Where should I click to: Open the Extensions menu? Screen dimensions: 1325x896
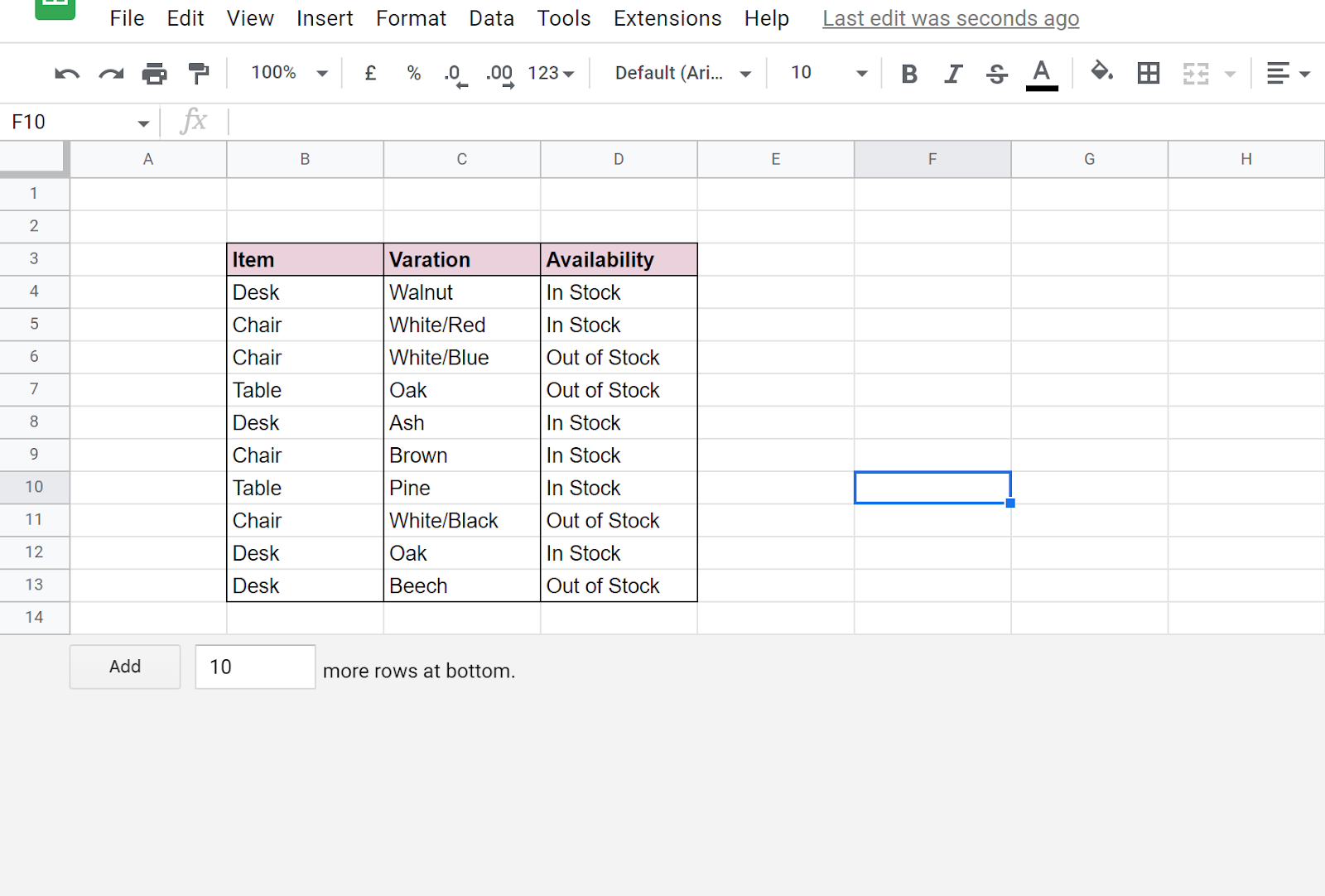(667, 18)
